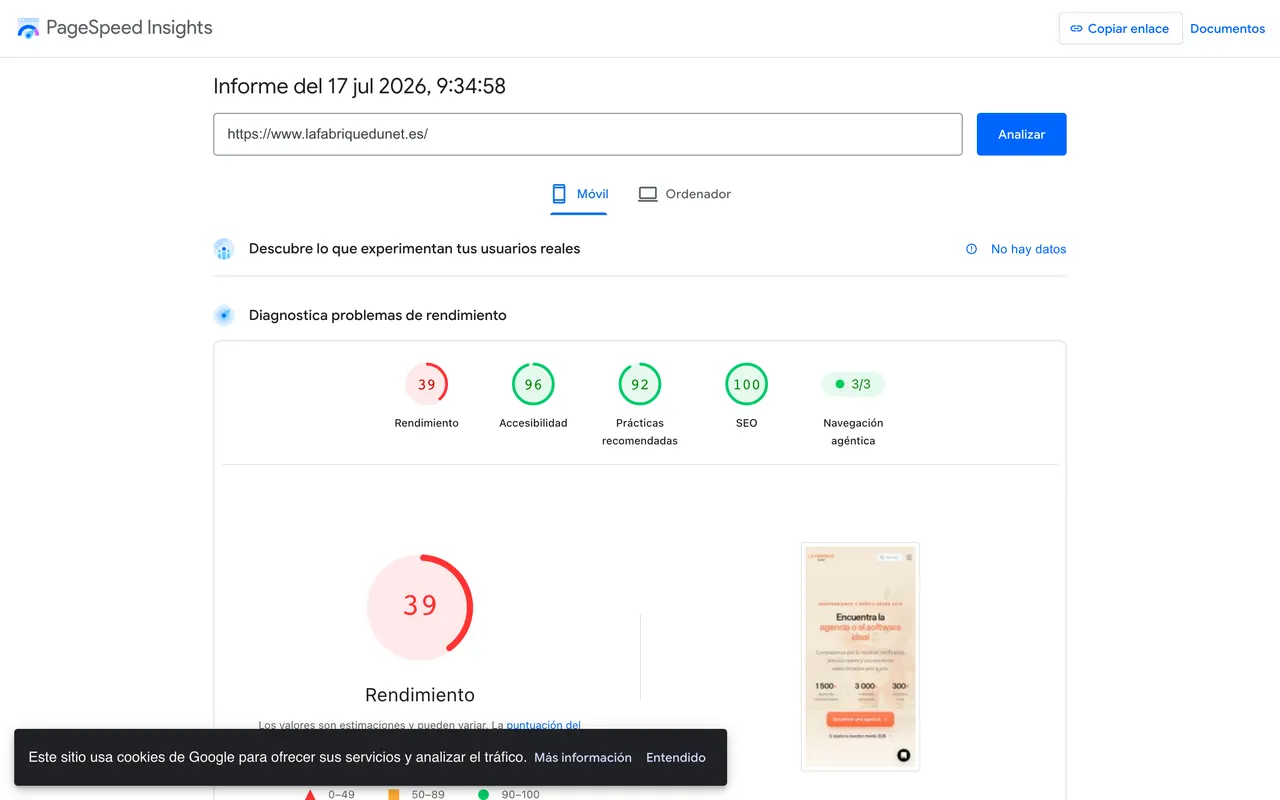Open the Documentos link
This screenshot has width=1280, height=800.
(x=1228, y=29)
